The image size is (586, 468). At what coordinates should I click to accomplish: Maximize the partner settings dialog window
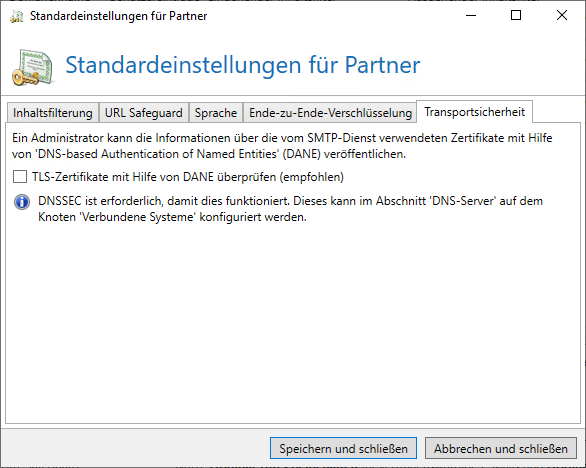(x=516, y=15)
